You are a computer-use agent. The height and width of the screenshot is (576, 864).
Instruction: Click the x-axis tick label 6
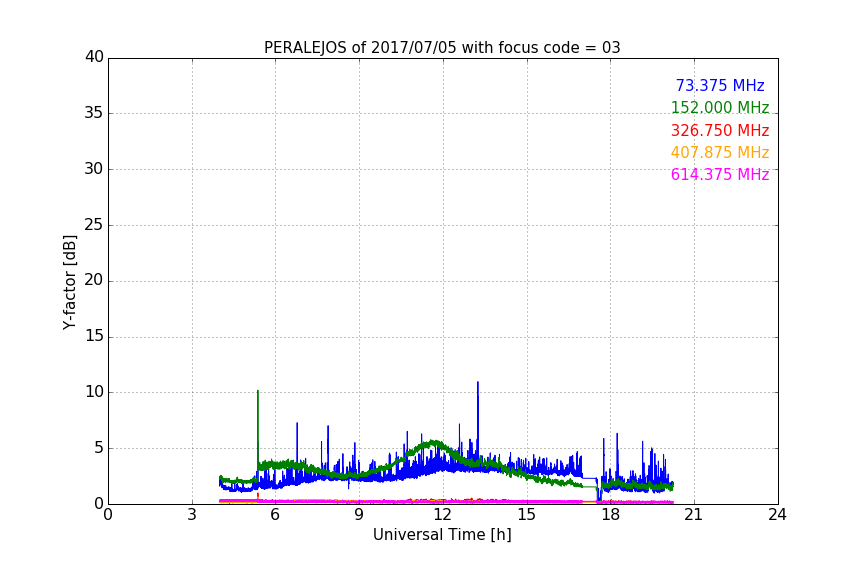pos(275,515)
